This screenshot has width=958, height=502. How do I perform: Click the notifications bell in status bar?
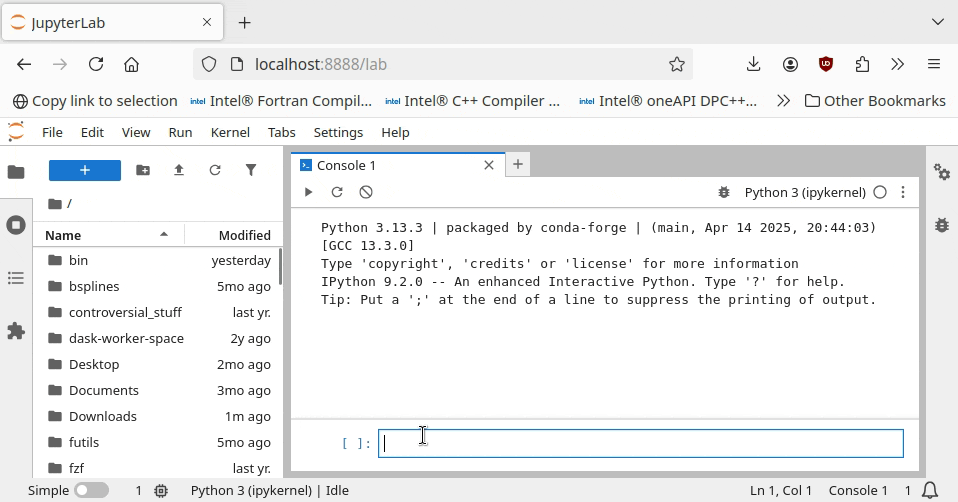930,490
